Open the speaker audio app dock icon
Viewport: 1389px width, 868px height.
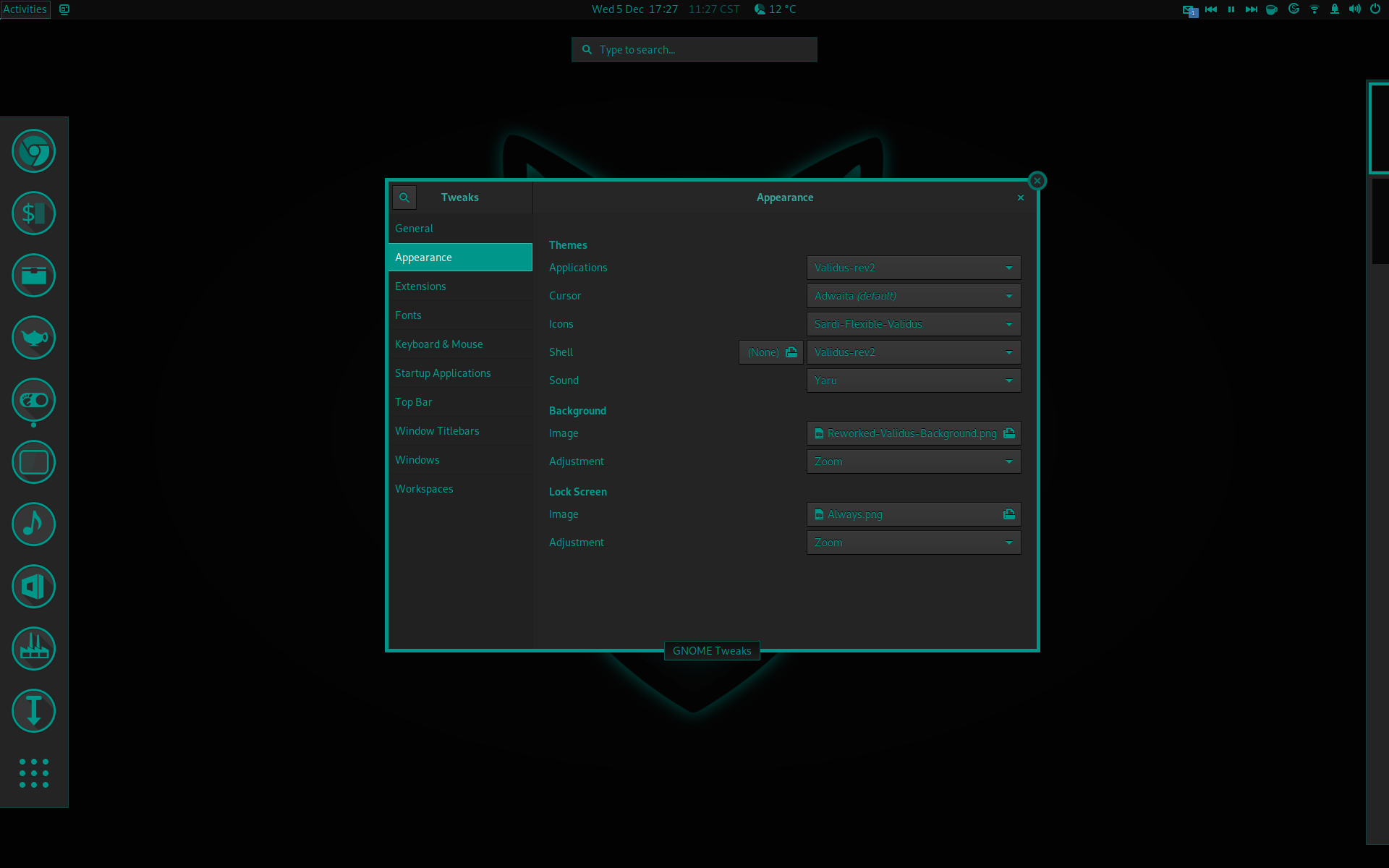click(34, 587)
